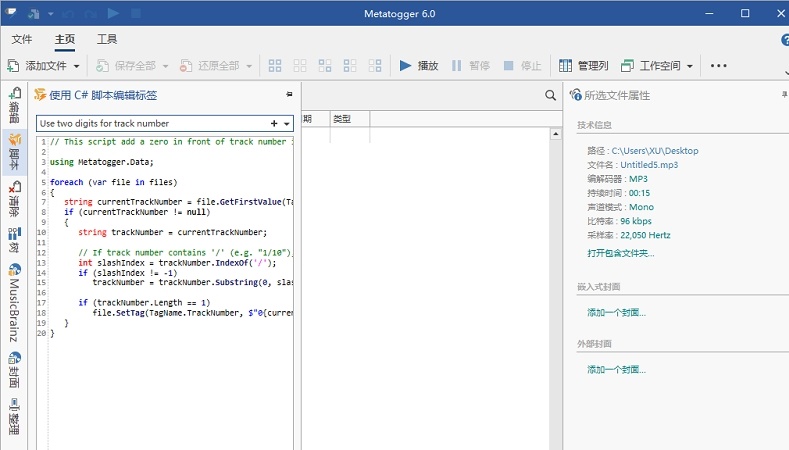This screenshot has height=450, width=789.
Task: Click 打开包含文件夹 link
Action: point(621,253)
